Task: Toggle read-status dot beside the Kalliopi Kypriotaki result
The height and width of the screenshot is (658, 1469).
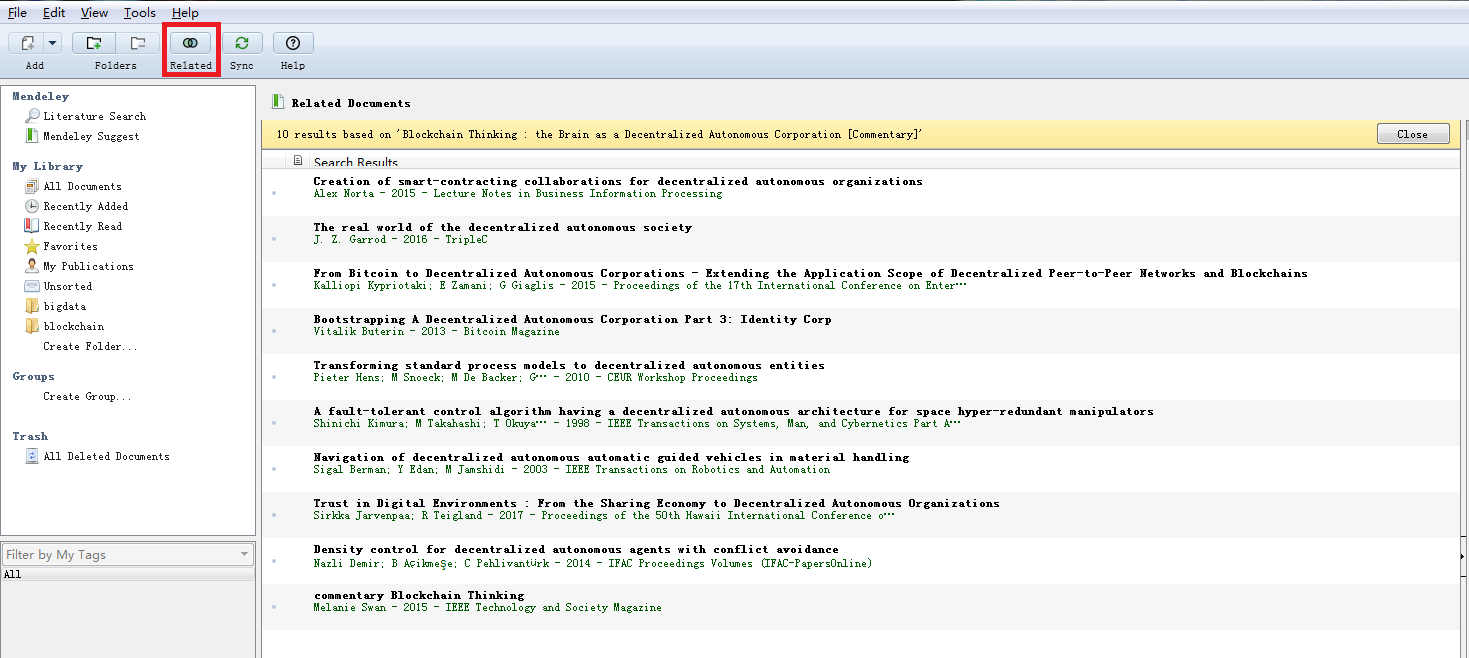Action: [x=274, y=285]
